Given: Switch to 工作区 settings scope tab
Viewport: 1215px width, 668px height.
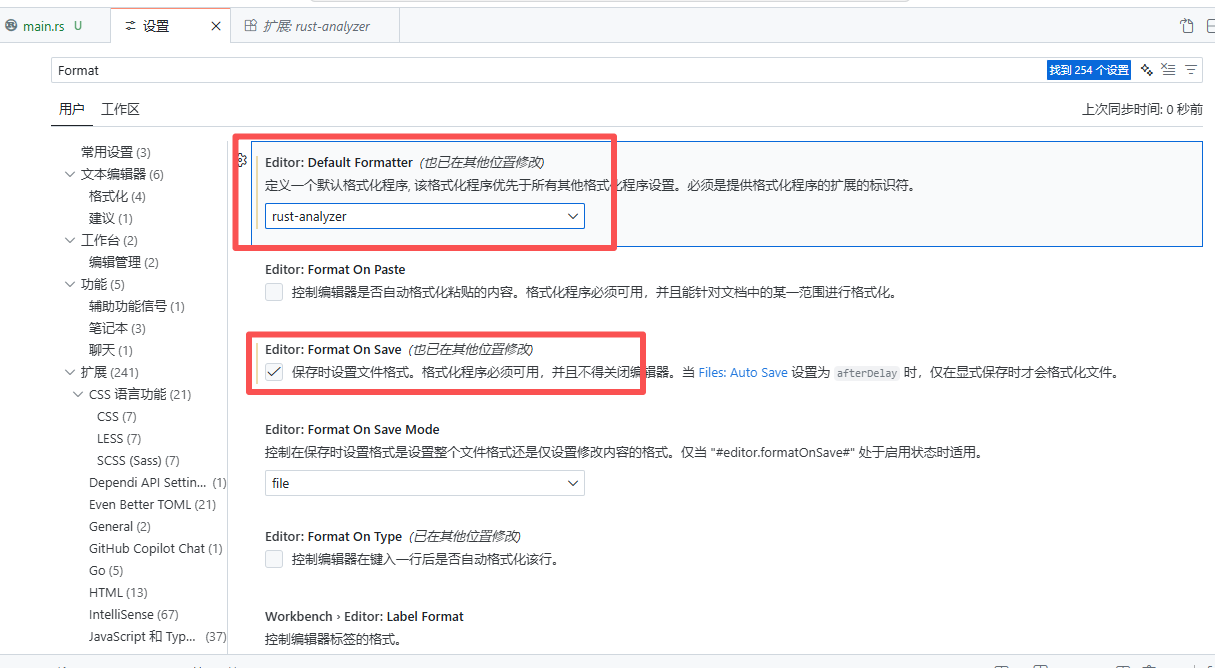Looking at the screenshot, I should pyautogui.click(x=120, y=109).
